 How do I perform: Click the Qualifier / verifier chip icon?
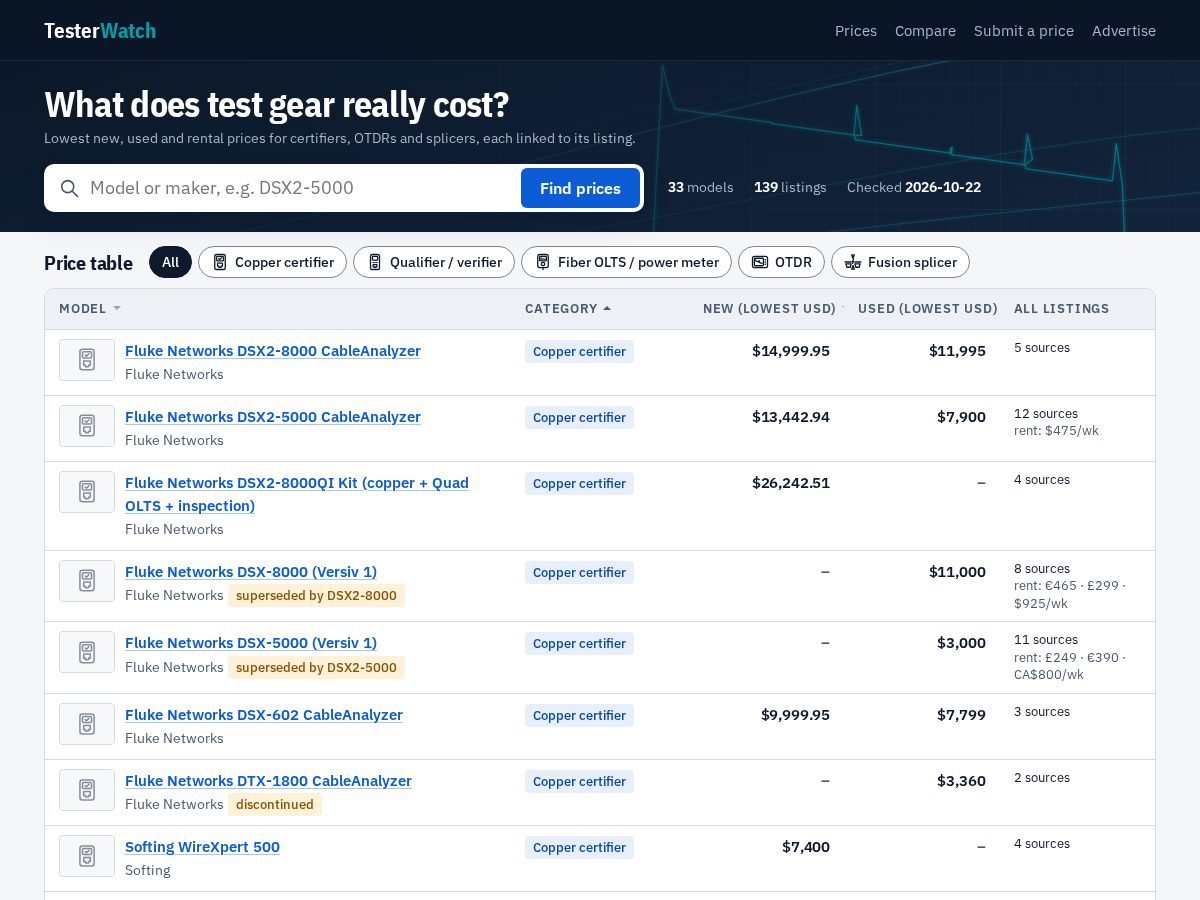click(x=375, y=262)
